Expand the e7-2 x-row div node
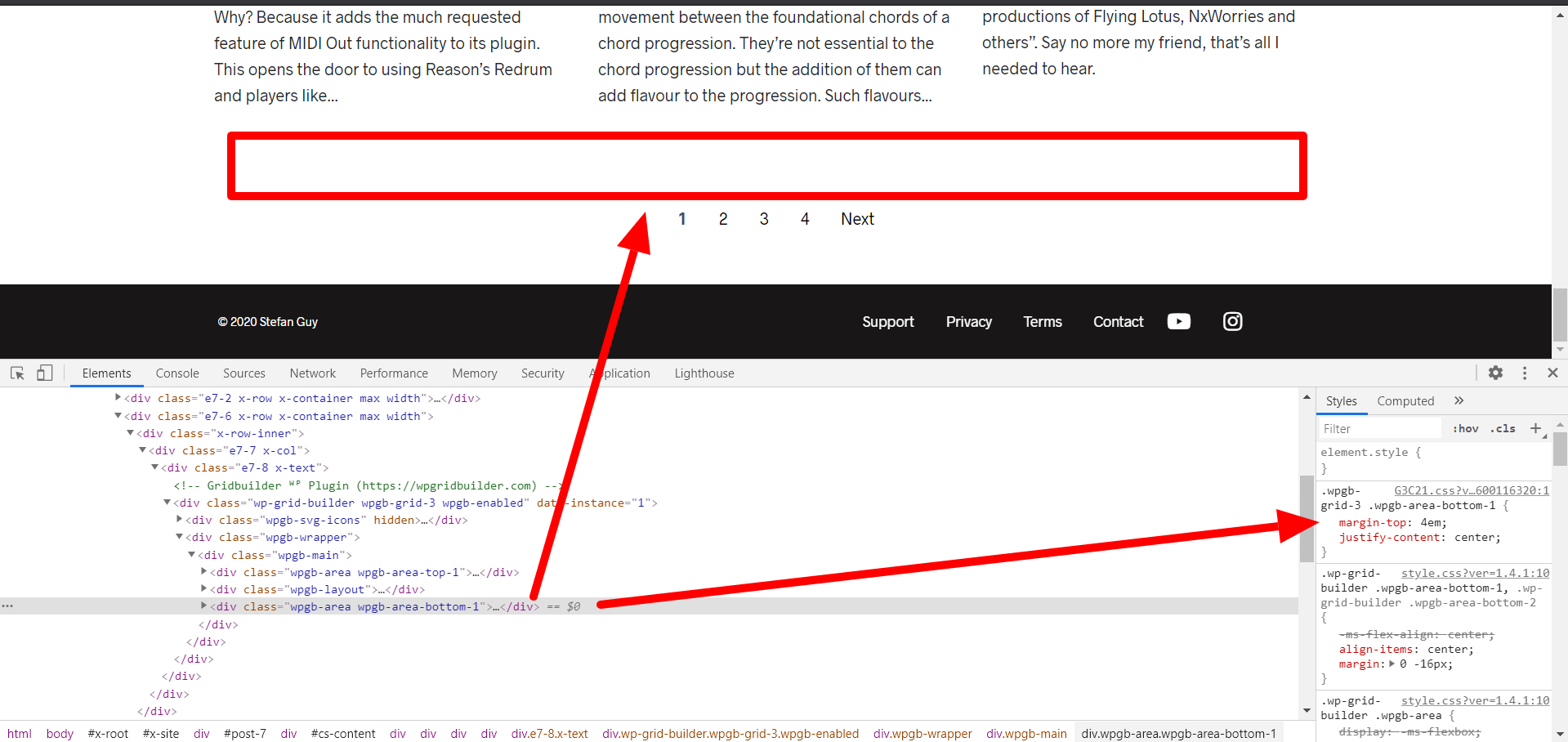This screenshot has height=742, width=1568. point(118,397)
